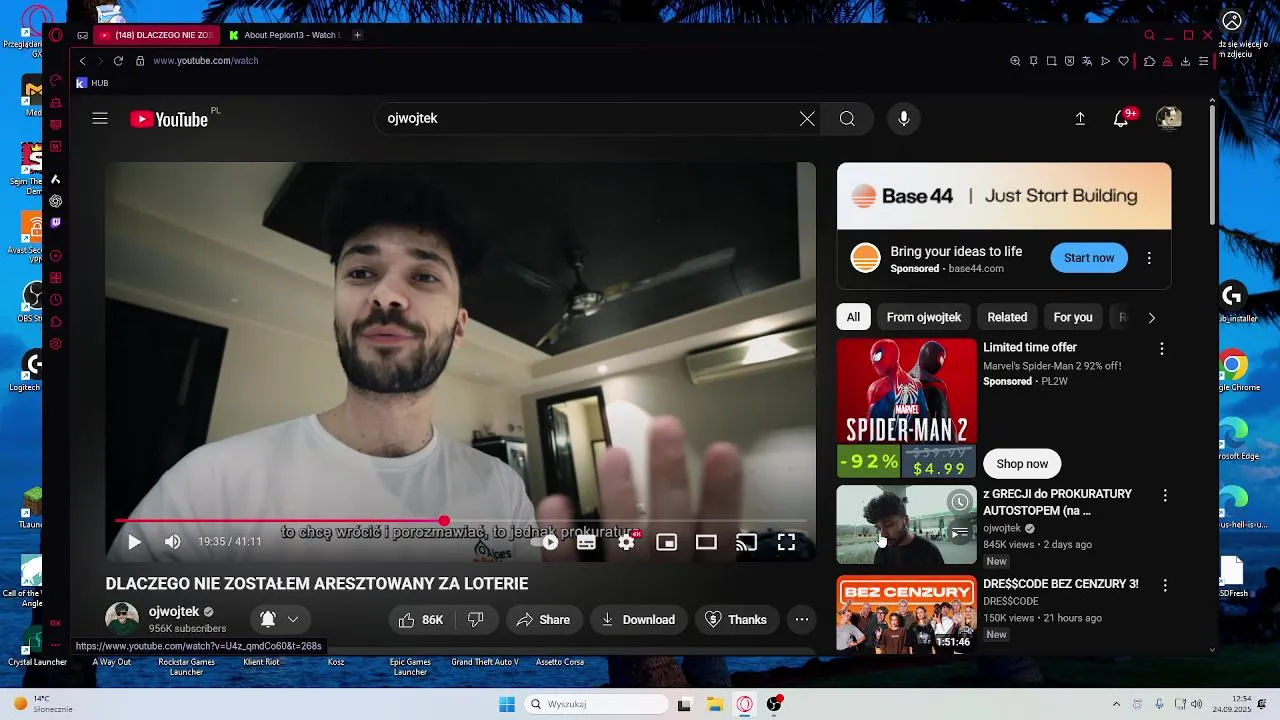
Task: Add z GRECJI video to Watch later
Action: click(959, 502)
